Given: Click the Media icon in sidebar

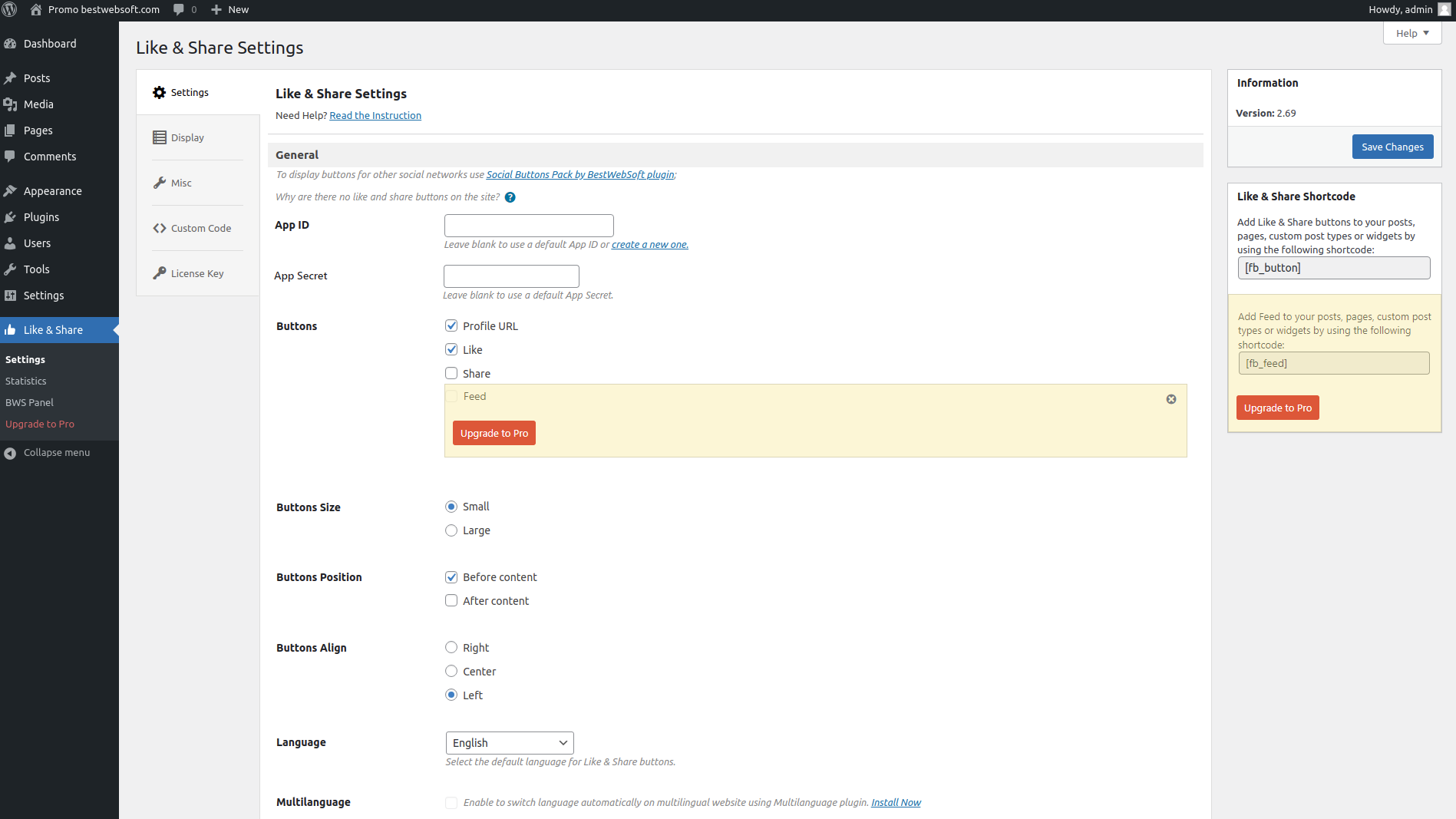Looking at the screenshot, I should 10,104.
